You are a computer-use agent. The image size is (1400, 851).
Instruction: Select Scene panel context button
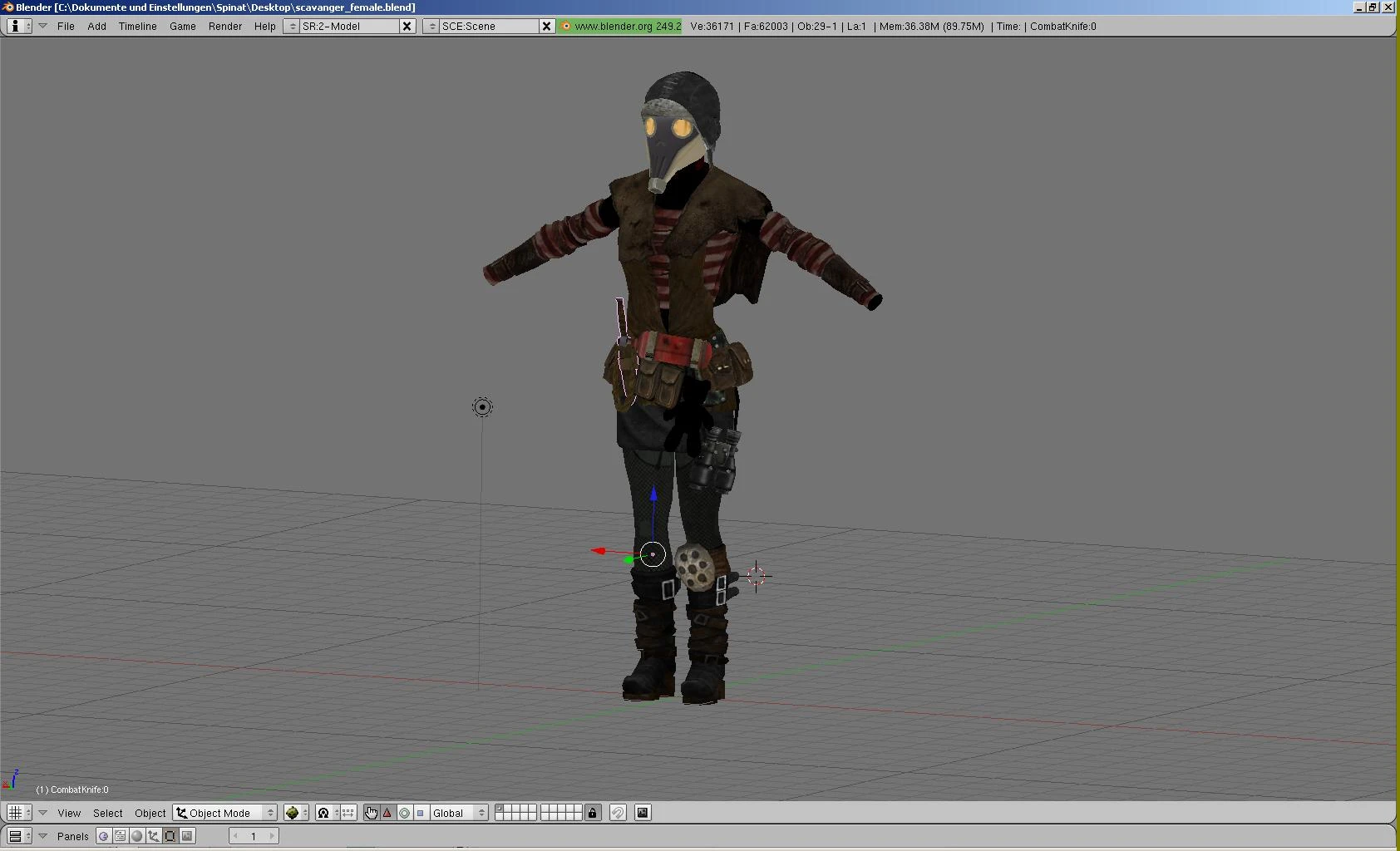(x=187, y=836)
